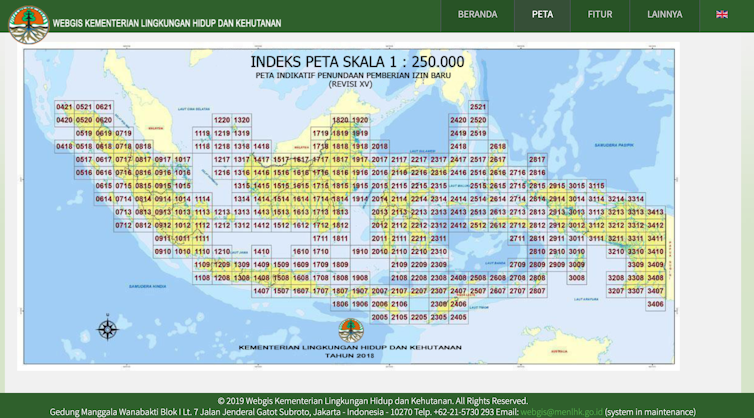Select map sheet 2521
Screen dimensions: 754x418
point(478,107)
